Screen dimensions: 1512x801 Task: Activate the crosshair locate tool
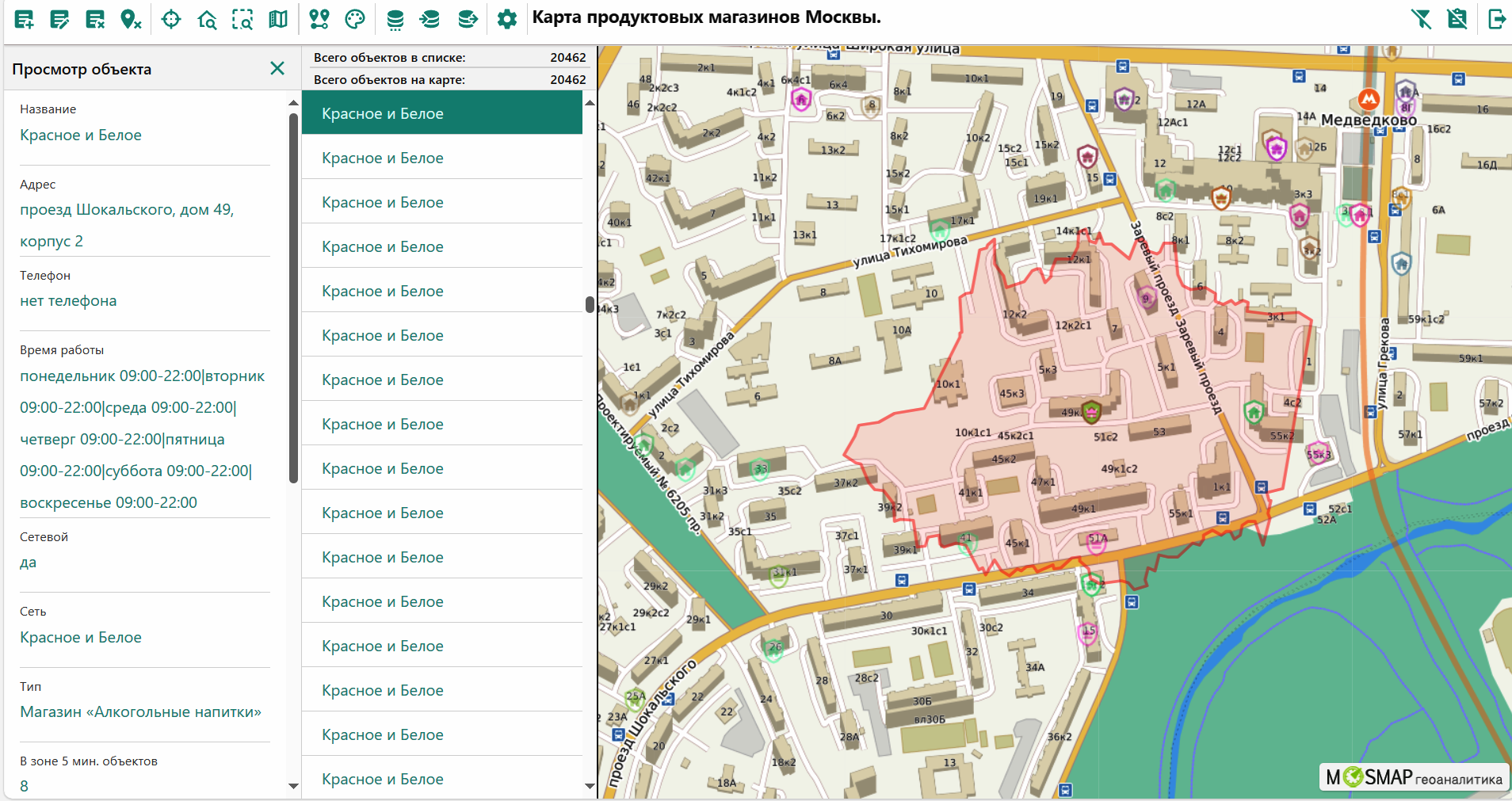point(171,20)
